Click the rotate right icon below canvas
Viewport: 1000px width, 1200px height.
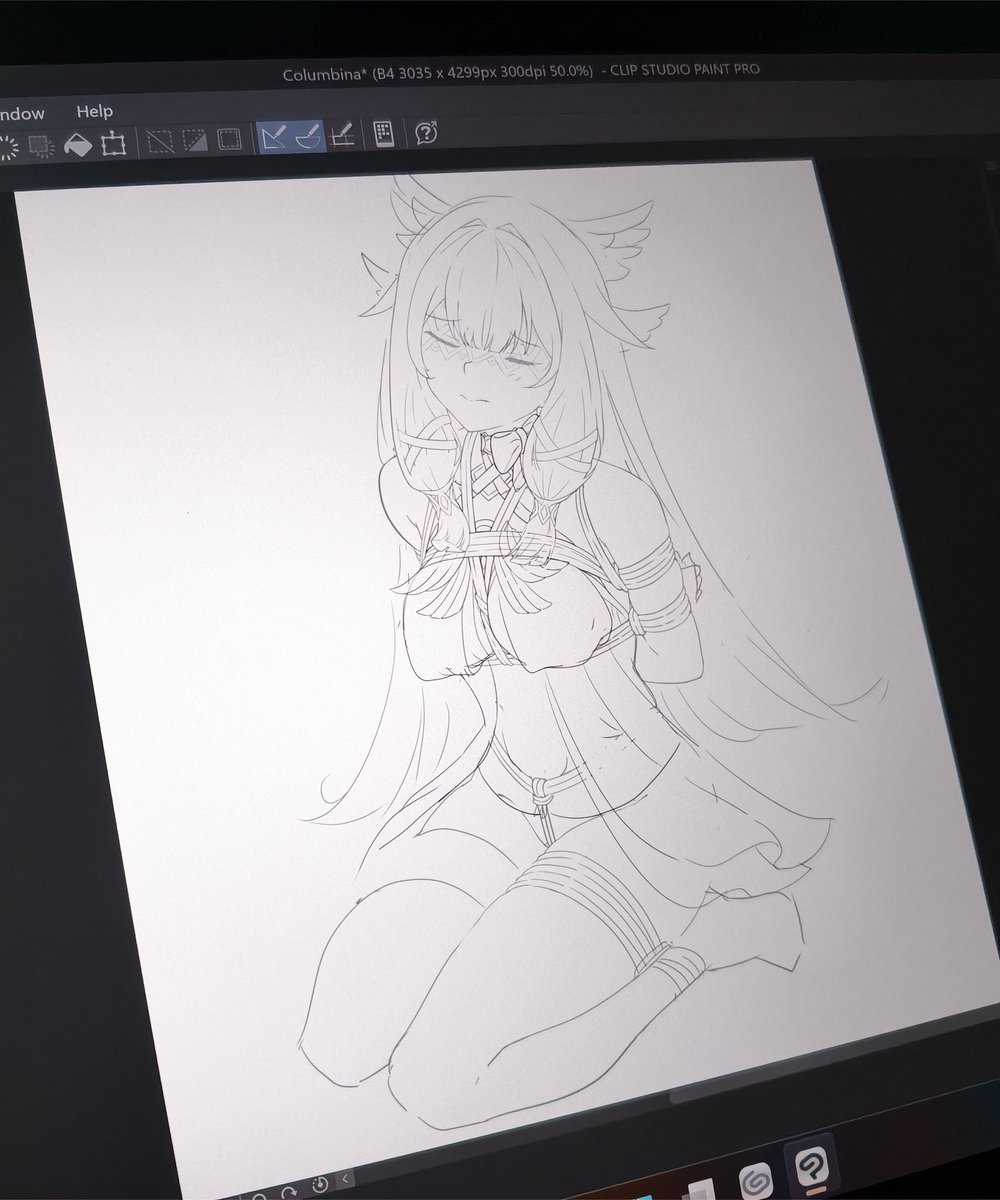pos(291,1192)
